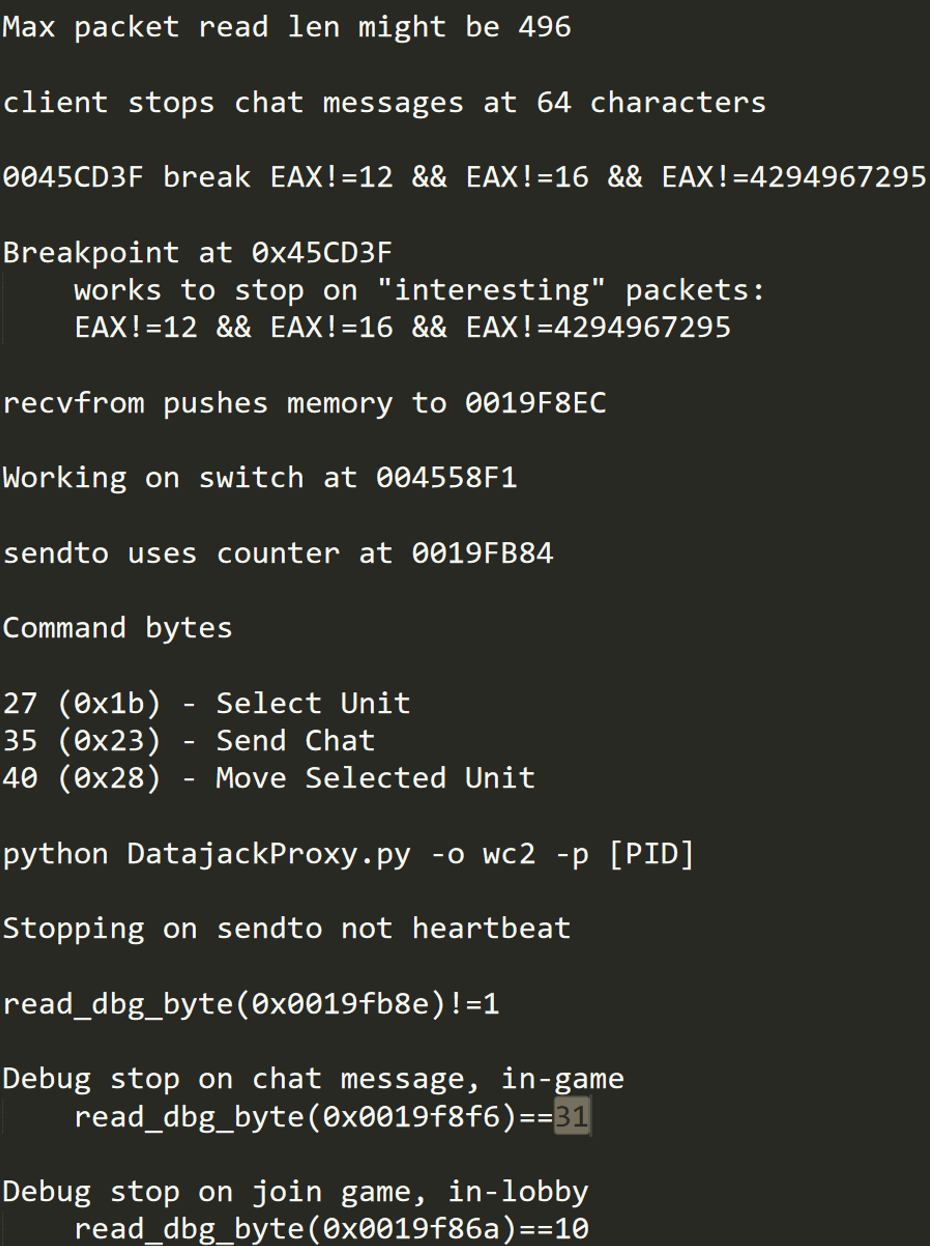The height and width of the screenshot is (1246, 930).
Task: Click 'Debug stop on chat message, in-game'
Action: coord(313,1079)
